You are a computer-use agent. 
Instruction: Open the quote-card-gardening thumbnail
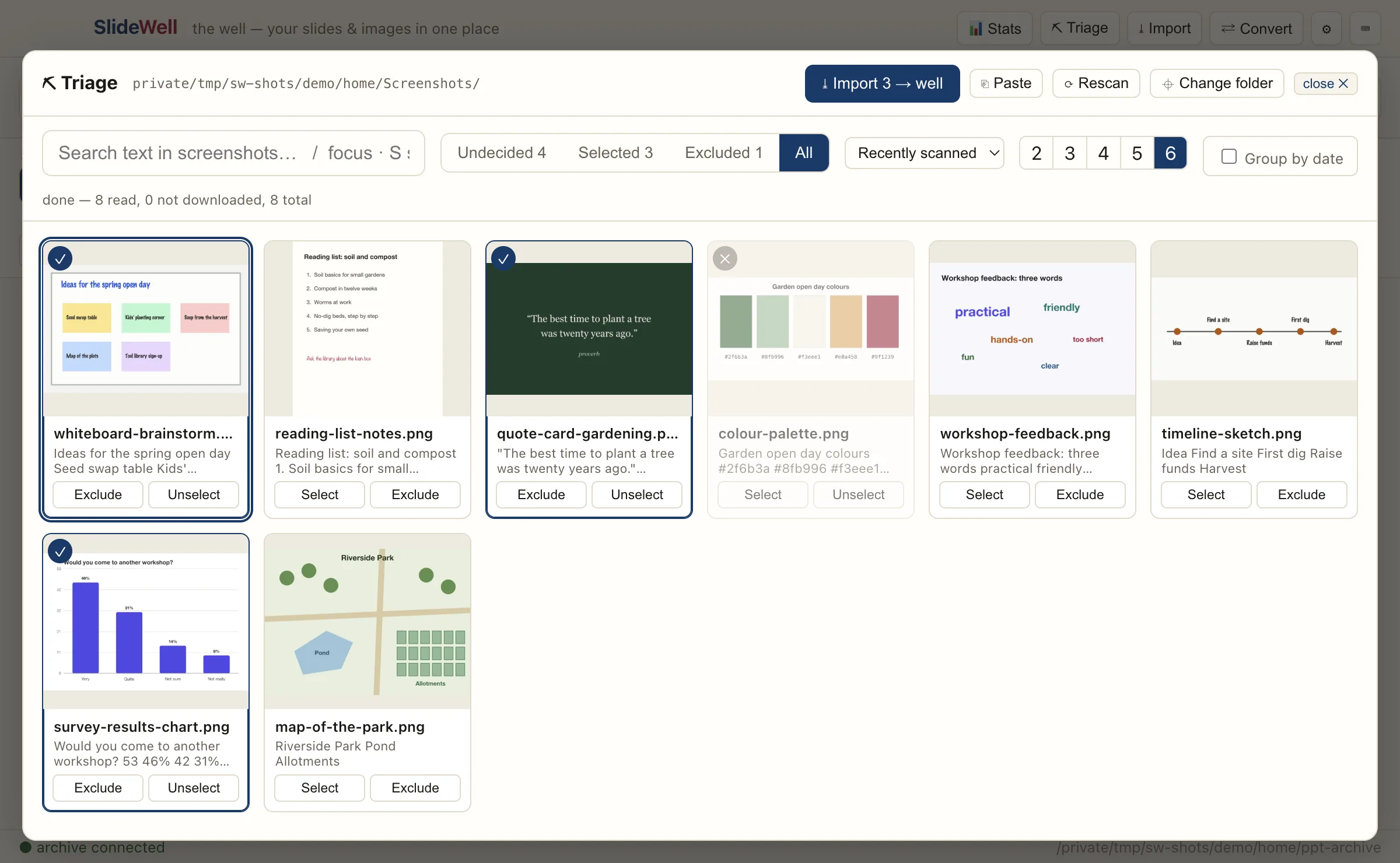click(x=589, y=329)
